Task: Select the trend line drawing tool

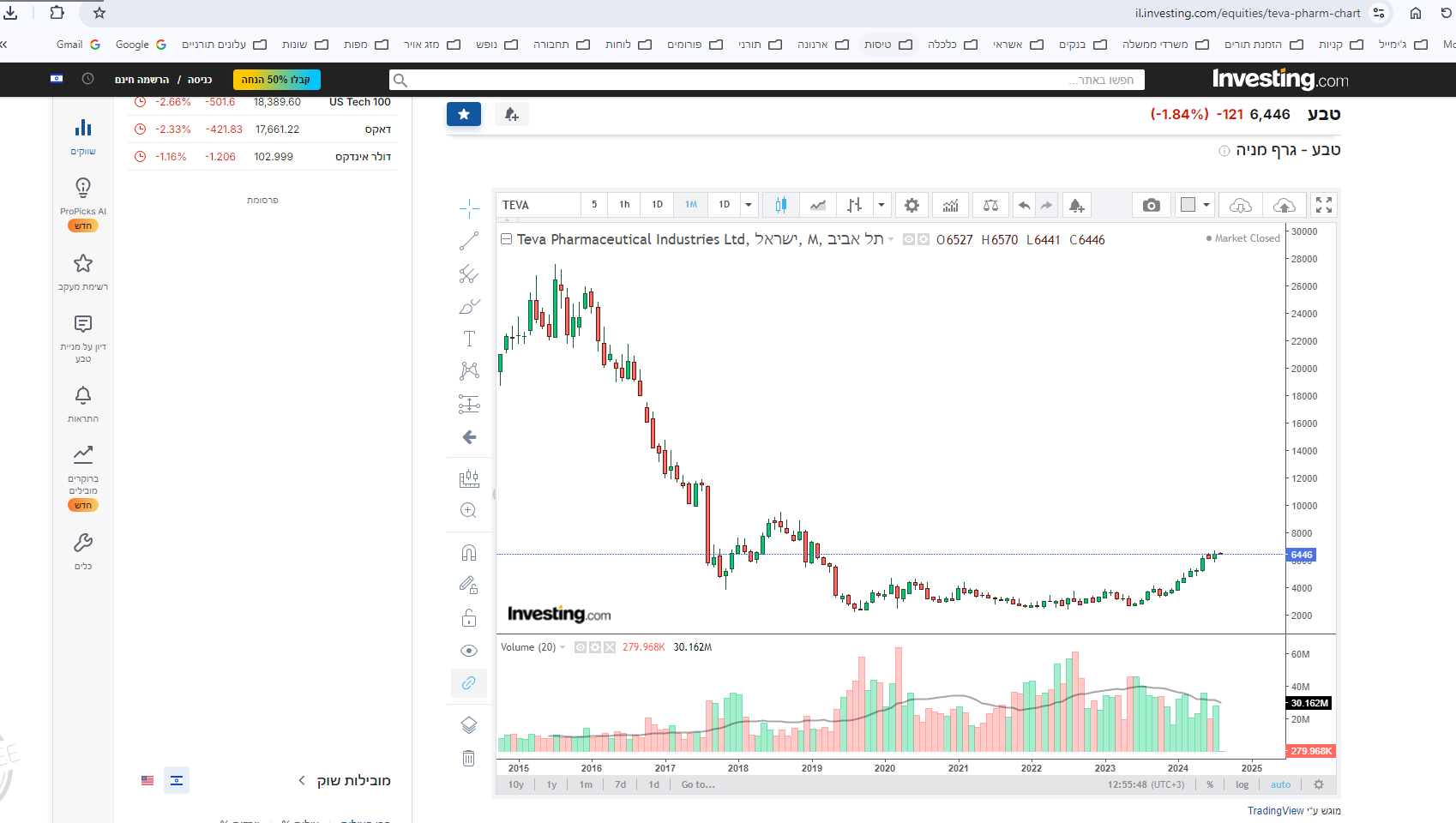Action: click(469, 241)
